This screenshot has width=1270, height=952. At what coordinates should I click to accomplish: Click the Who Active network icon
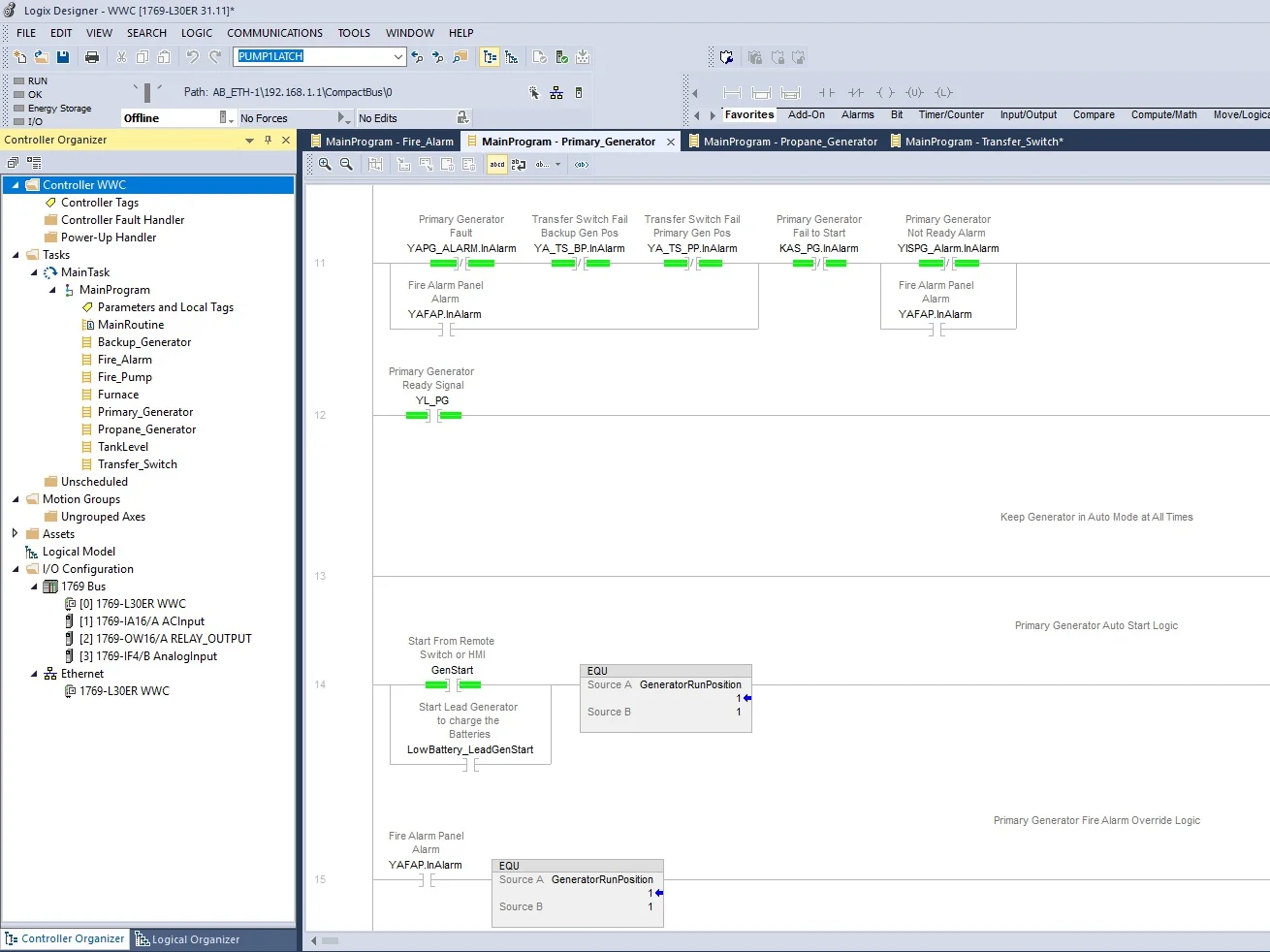(556, 93)
